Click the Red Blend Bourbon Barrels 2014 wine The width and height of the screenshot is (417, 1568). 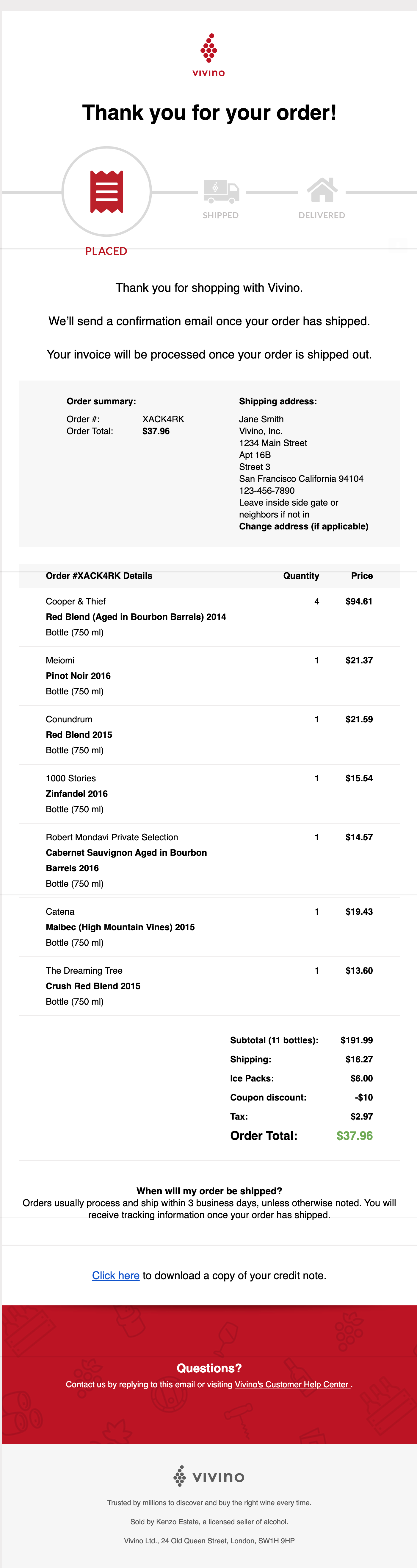(136, 617)
